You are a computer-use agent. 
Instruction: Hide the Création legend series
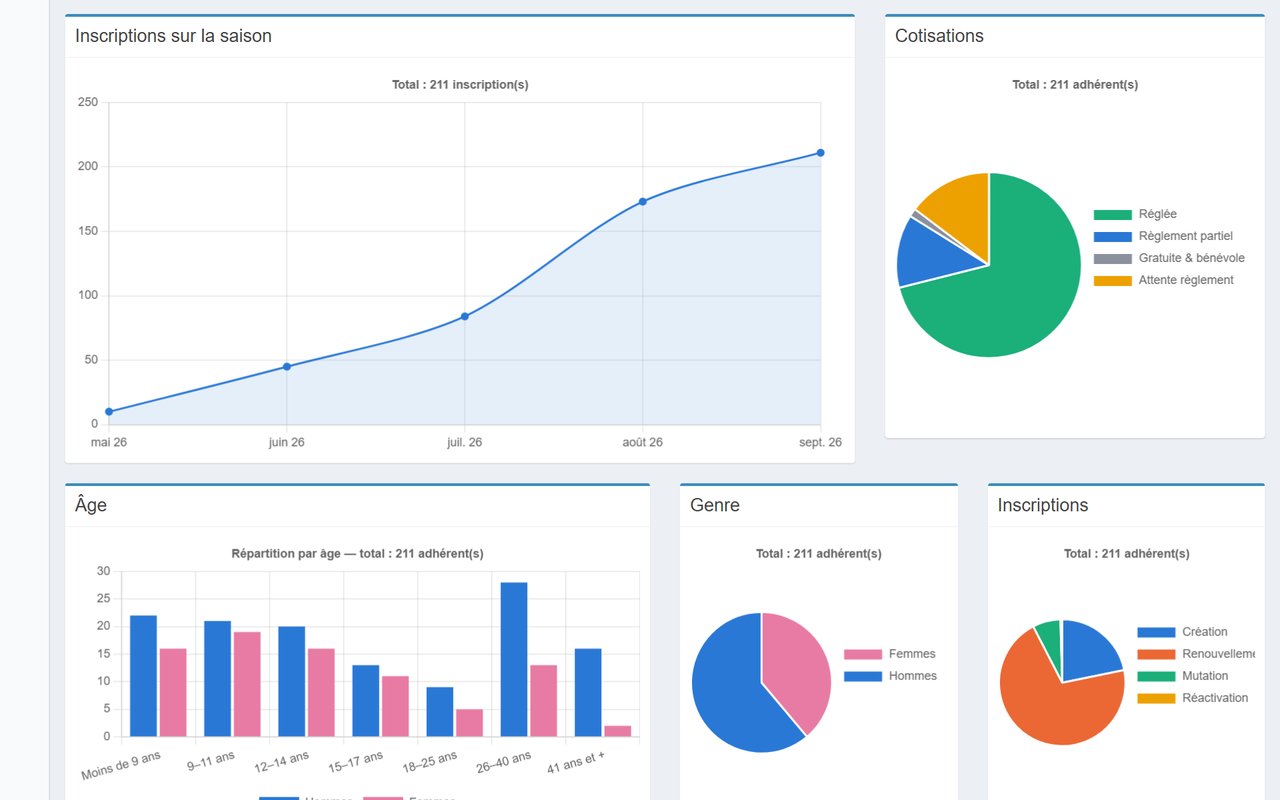click(x=1182, y=632)
